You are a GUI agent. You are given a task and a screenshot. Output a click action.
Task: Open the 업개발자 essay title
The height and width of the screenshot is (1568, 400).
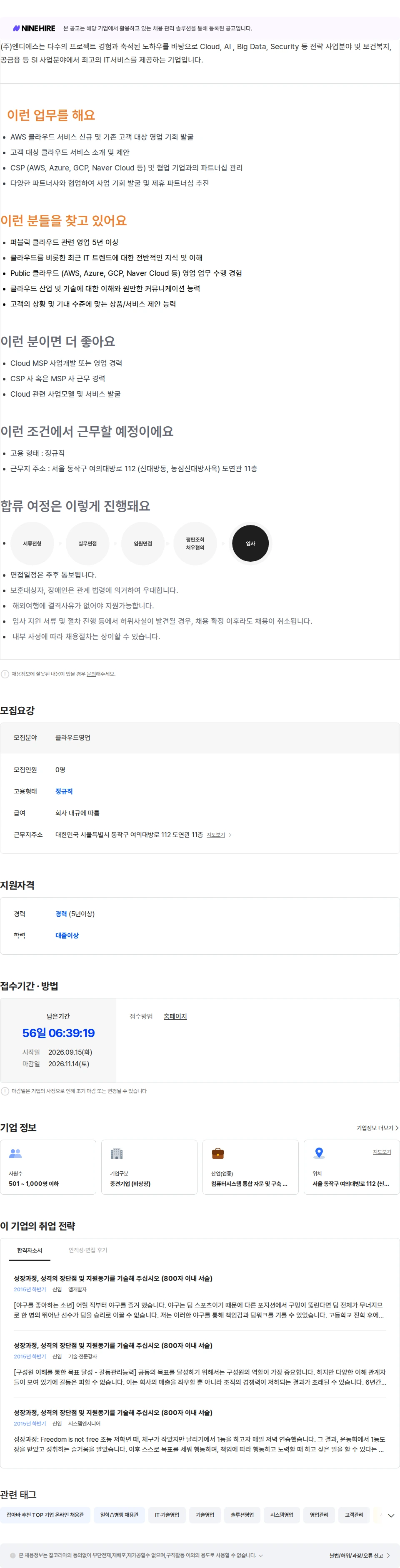[113, 1278]
